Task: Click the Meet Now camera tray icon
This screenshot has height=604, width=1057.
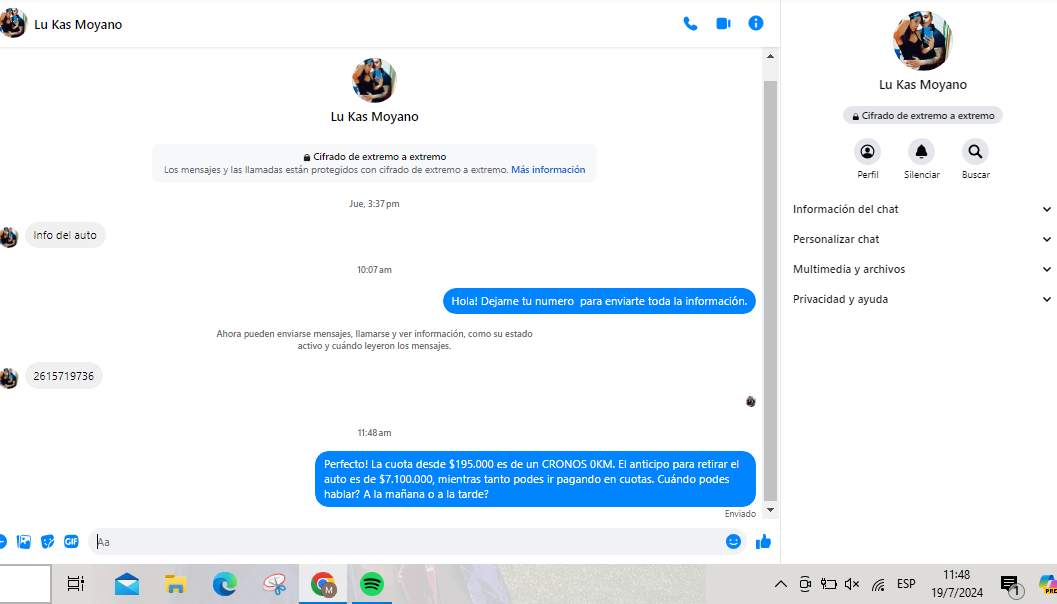Action: [x=805, y=584]
